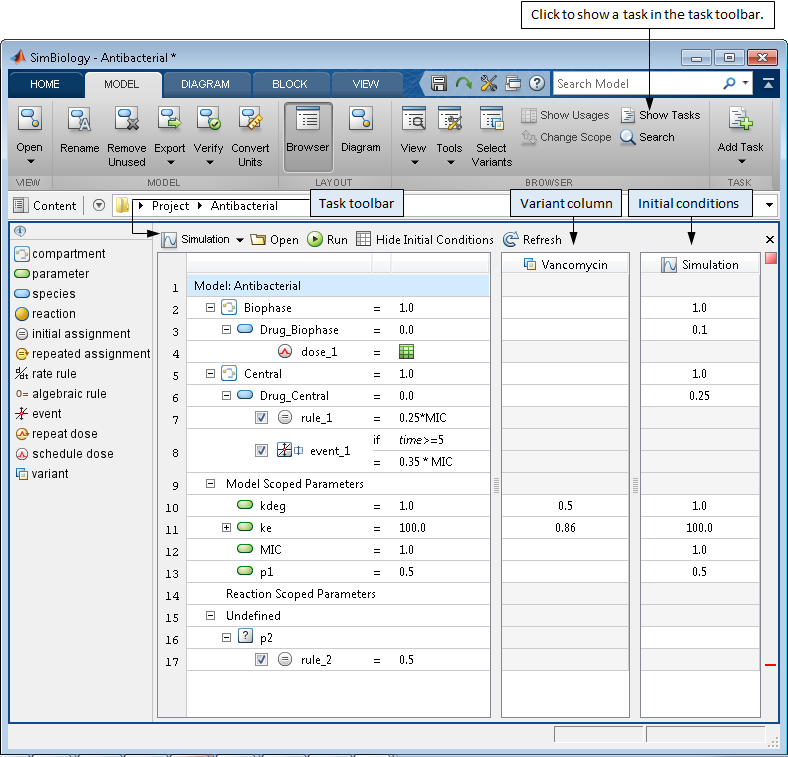Select reaction in block palette
Screen dimensions: 788x757
coord(46,314)
